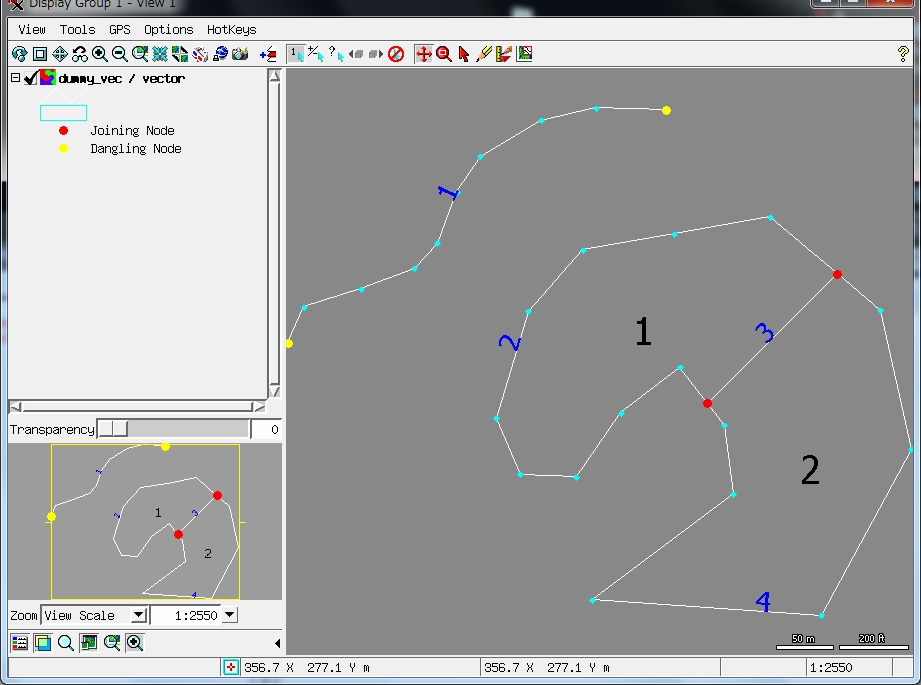Click the Zoom In magnifier icon
This screenshot has height=685, width=921.
(99, 54)
